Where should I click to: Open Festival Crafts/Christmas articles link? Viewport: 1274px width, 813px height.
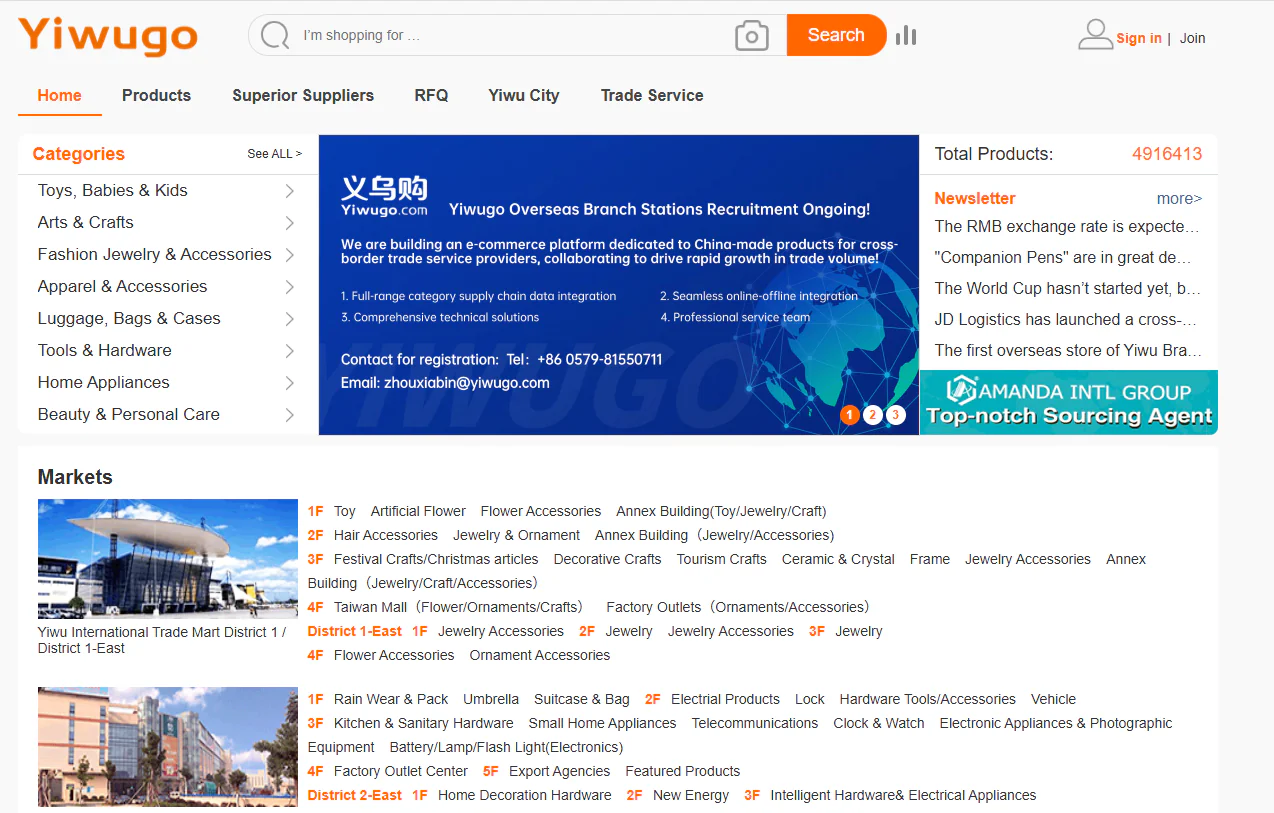(x=436, y=559)
